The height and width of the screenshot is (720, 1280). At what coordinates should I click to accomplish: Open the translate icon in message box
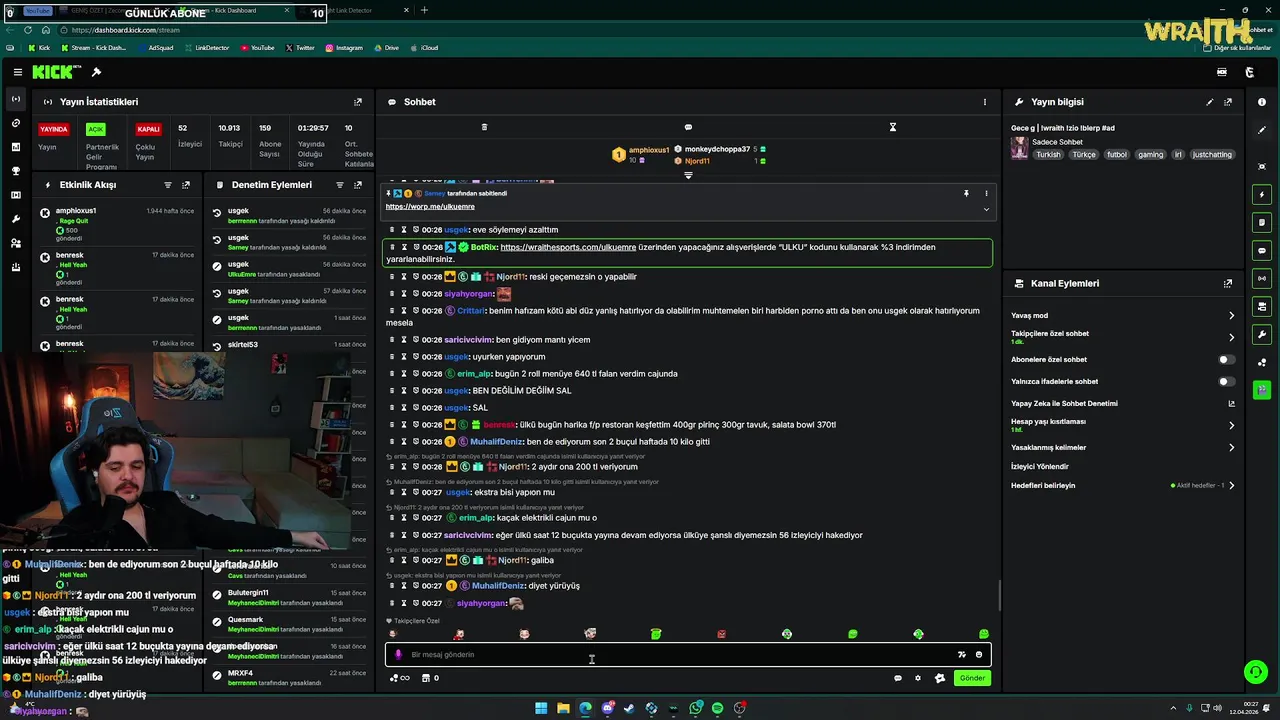[x=962, y=655]
